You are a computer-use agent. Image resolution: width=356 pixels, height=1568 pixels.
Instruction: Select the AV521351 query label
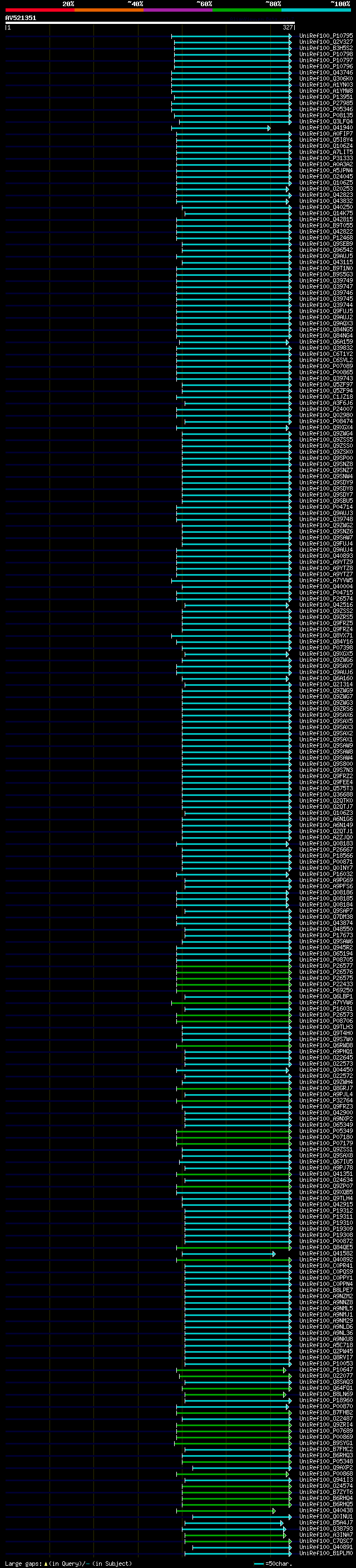(21, 18)
